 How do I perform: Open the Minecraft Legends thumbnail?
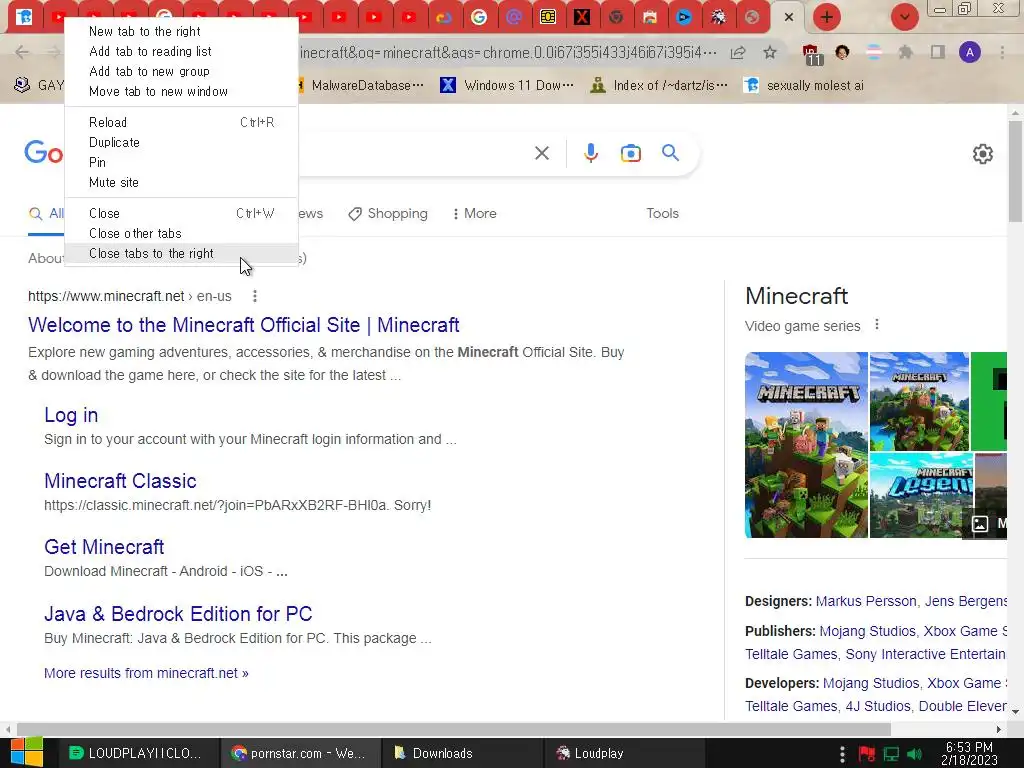921,495
